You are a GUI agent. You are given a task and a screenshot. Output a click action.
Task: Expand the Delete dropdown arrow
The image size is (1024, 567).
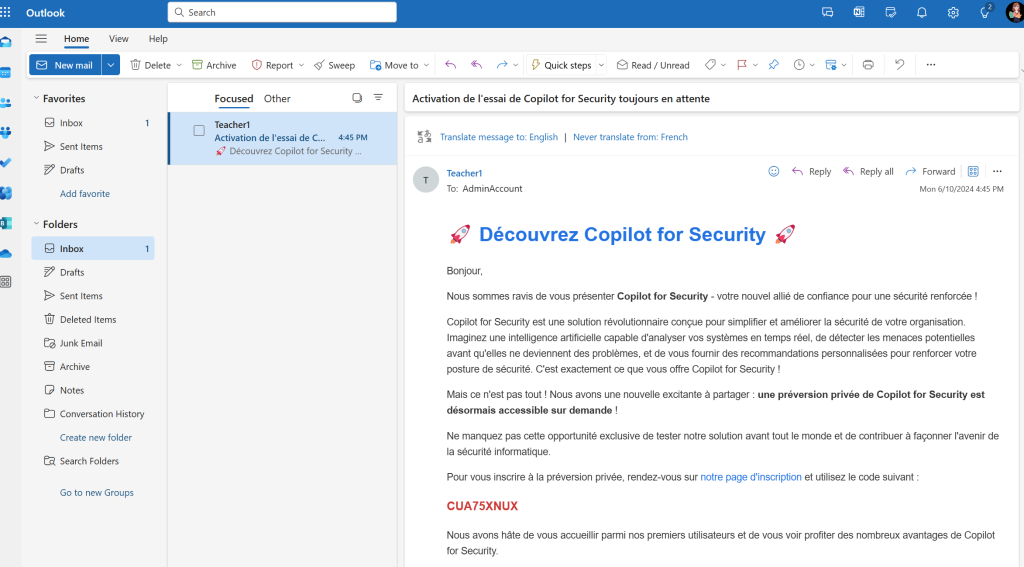pyautogui.click(x=179, y=65)
